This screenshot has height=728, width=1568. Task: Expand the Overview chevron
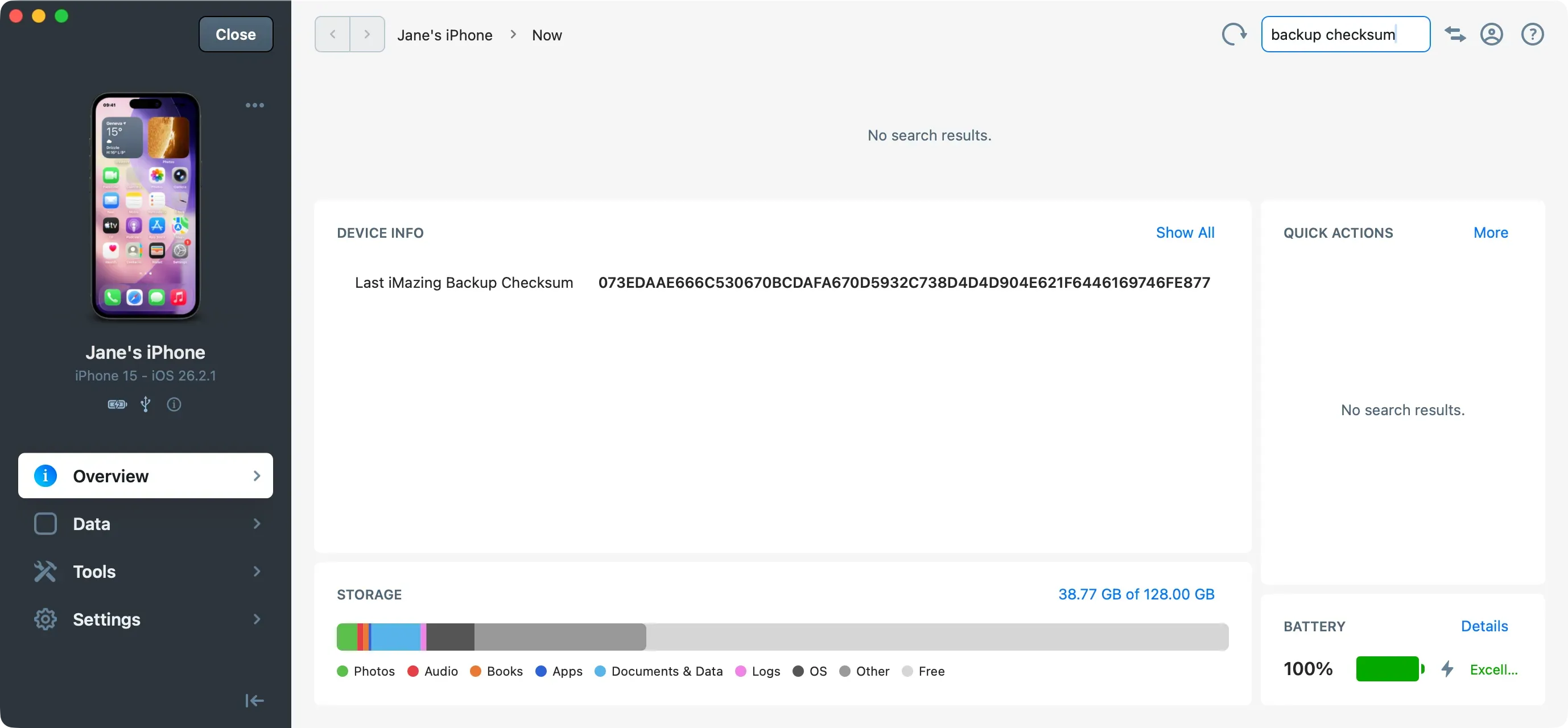[256, 476]
